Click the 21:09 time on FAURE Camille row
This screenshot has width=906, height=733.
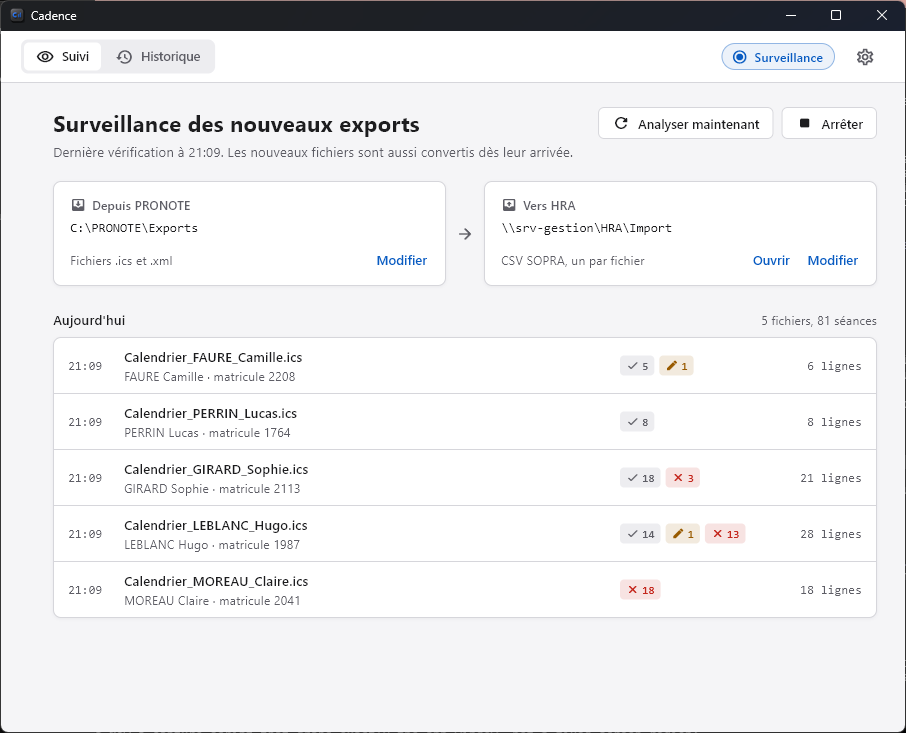[85, 366]
